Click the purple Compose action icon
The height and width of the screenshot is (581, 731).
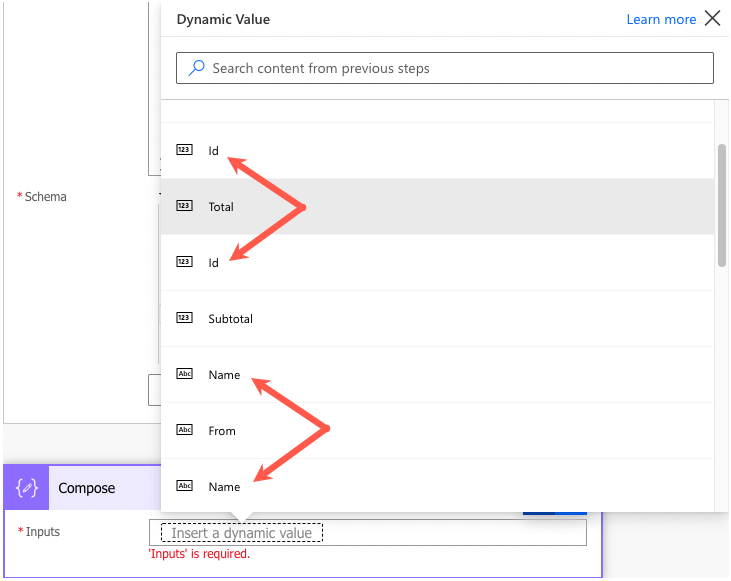(27, 488)
